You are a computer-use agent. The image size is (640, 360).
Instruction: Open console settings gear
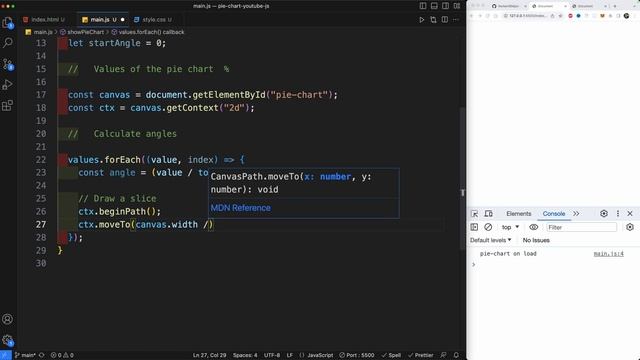pos(630,227)
